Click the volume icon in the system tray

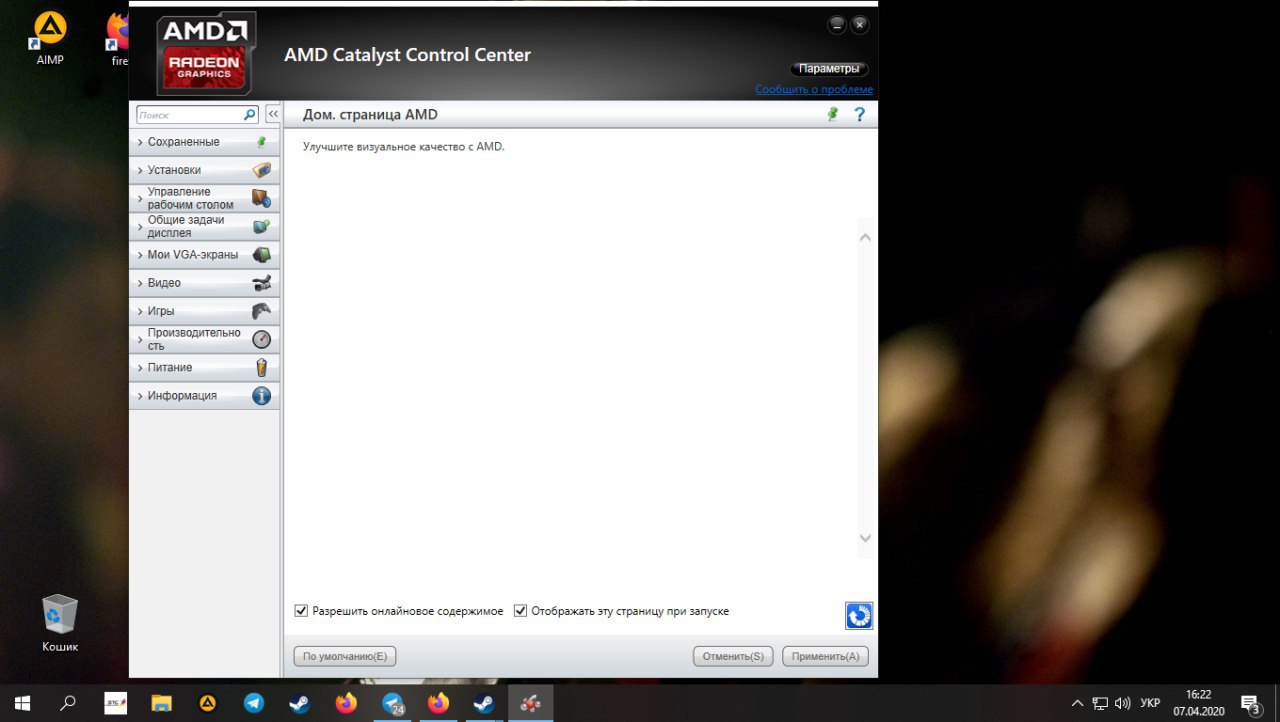[1122, 703]
